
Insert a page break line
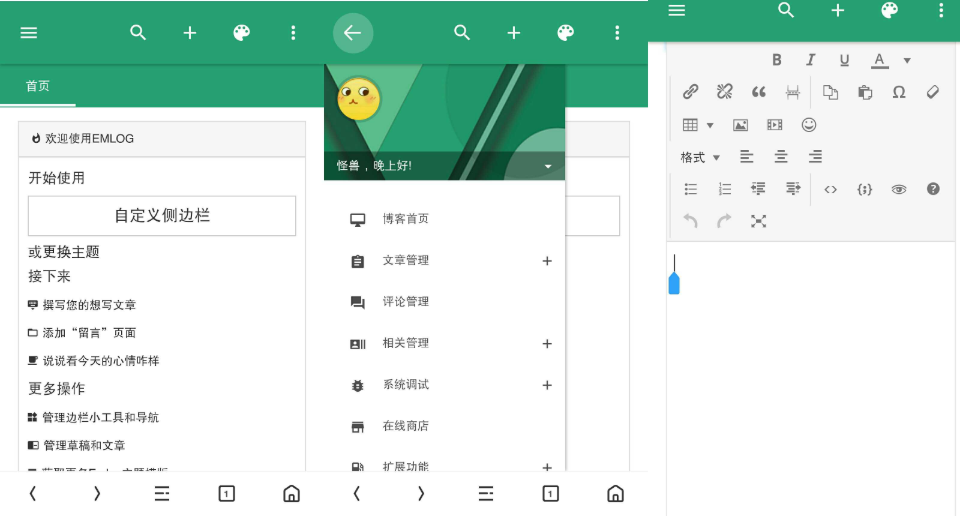(x=793, y=92)
